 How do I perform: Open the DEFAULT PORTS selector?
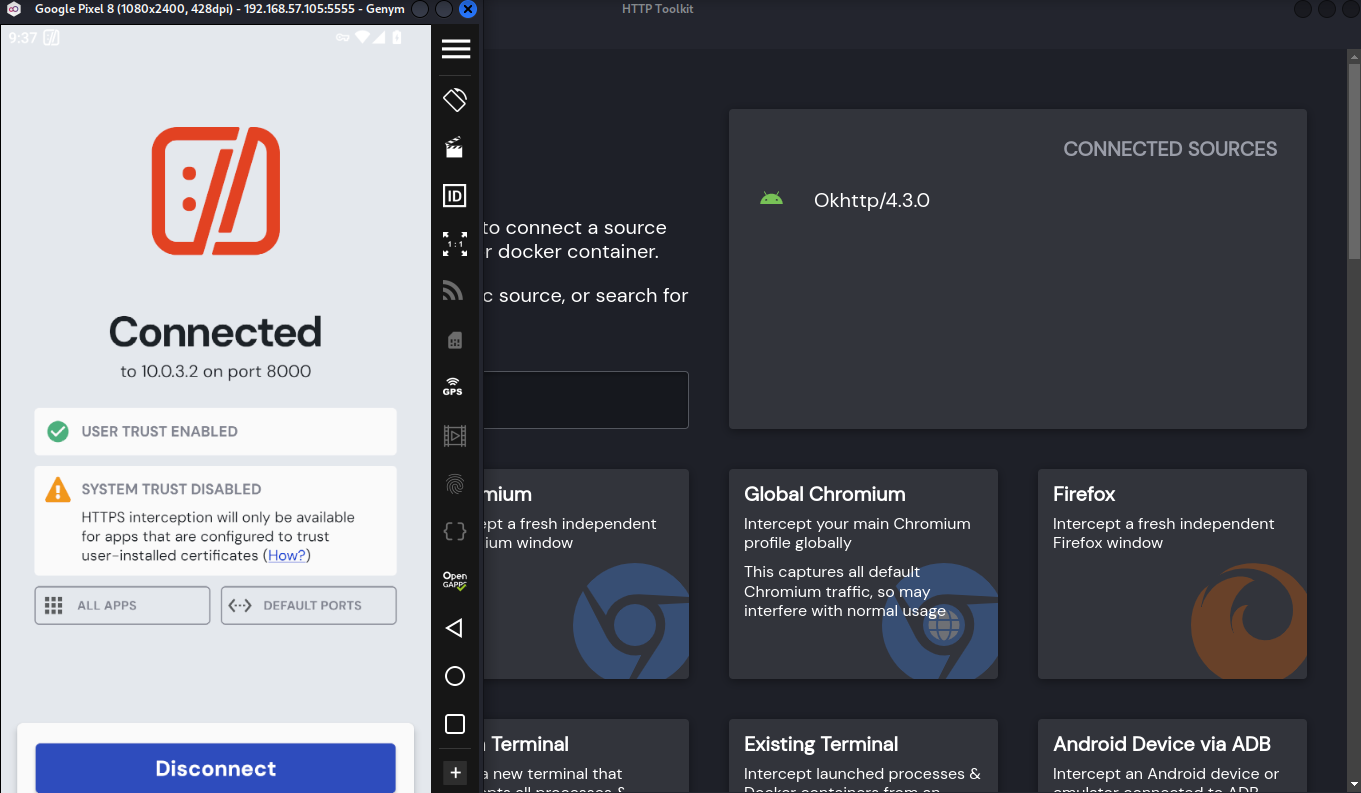pos(308,605)
